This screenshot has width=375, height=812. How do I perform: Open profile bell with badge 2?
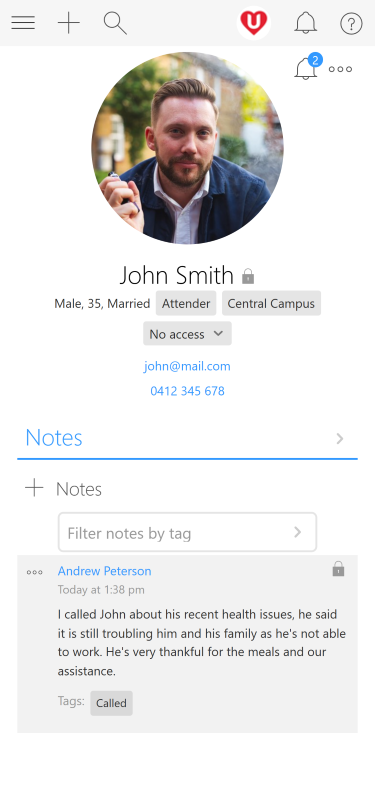(308, 67)
